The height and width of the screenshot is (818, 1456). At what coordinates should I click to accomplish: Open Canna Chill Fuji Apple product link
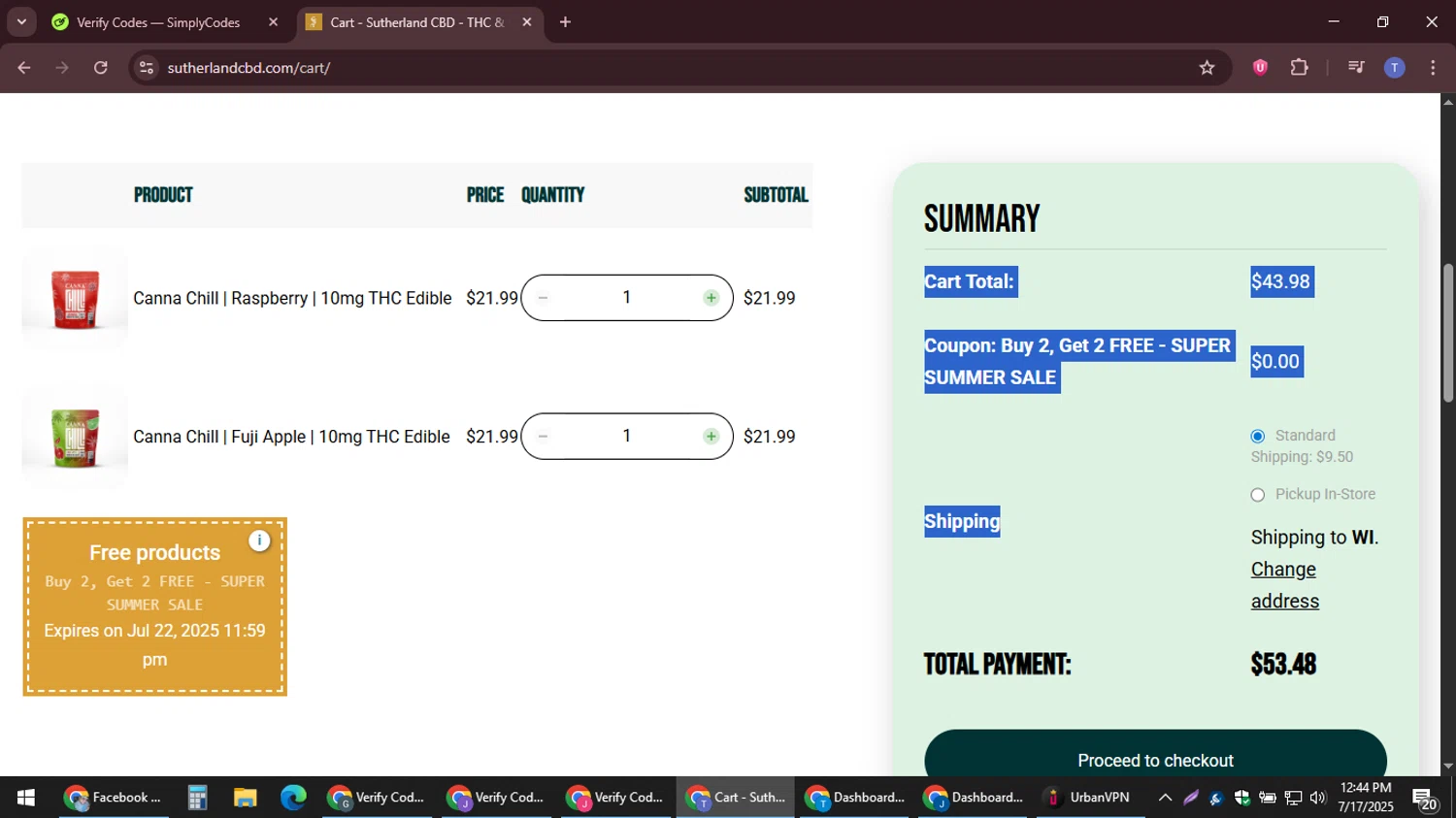(x=291, y=437)
